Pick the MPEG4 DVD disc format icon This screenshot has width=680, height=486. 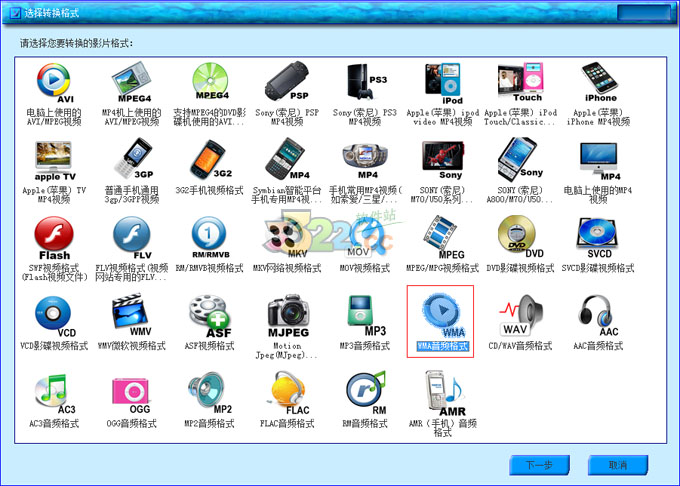(210, 82)
